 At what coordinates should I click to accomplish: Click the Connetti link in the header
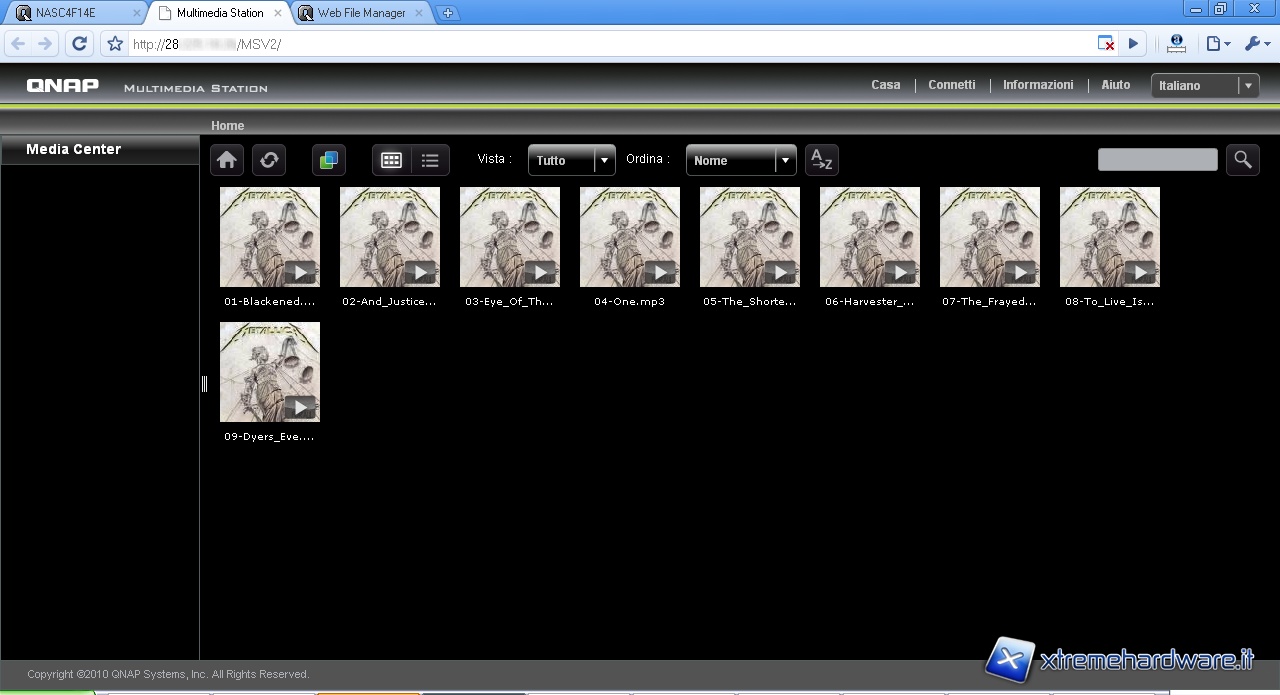[x=951, y=85]
